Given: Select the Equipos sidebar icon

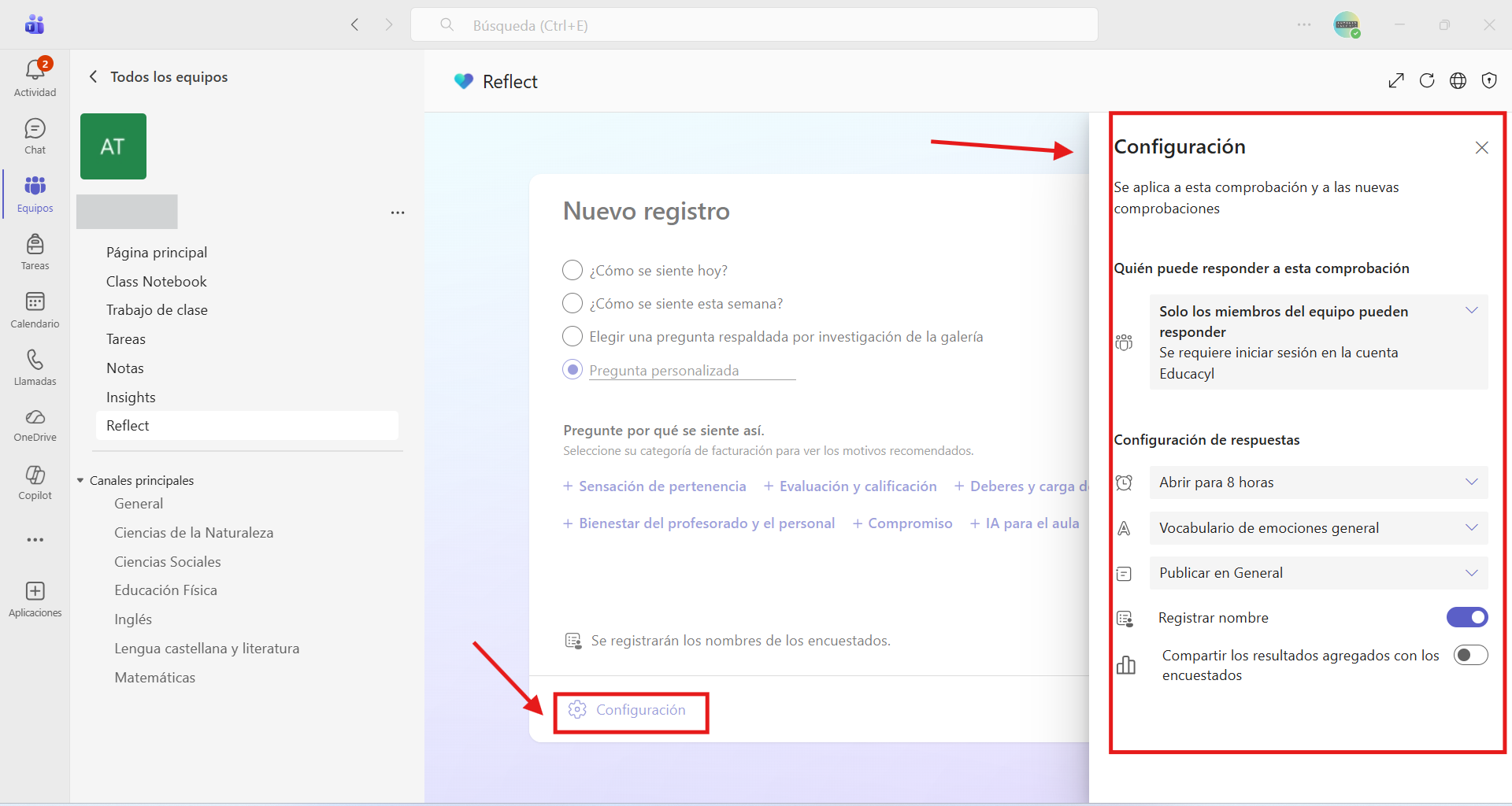Looking at the screenshot, I should 35,194.
